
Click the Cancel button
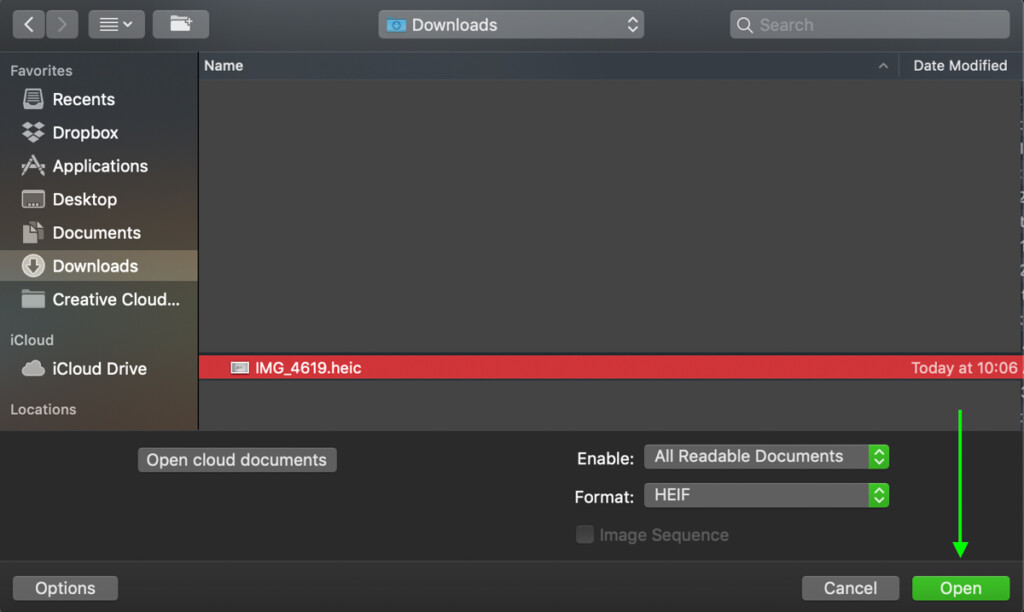tap(850, 588)
